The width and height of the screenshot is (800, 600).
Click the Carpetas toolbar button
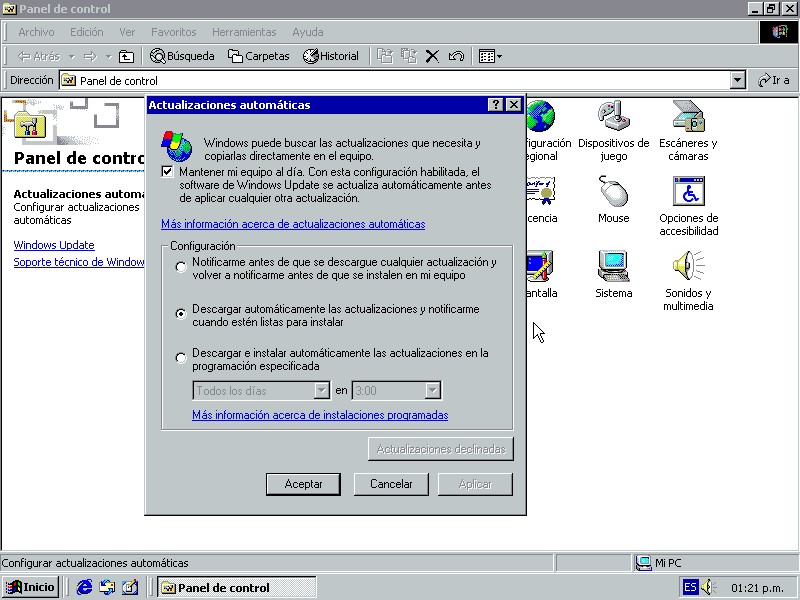click(x=259, y=56)
